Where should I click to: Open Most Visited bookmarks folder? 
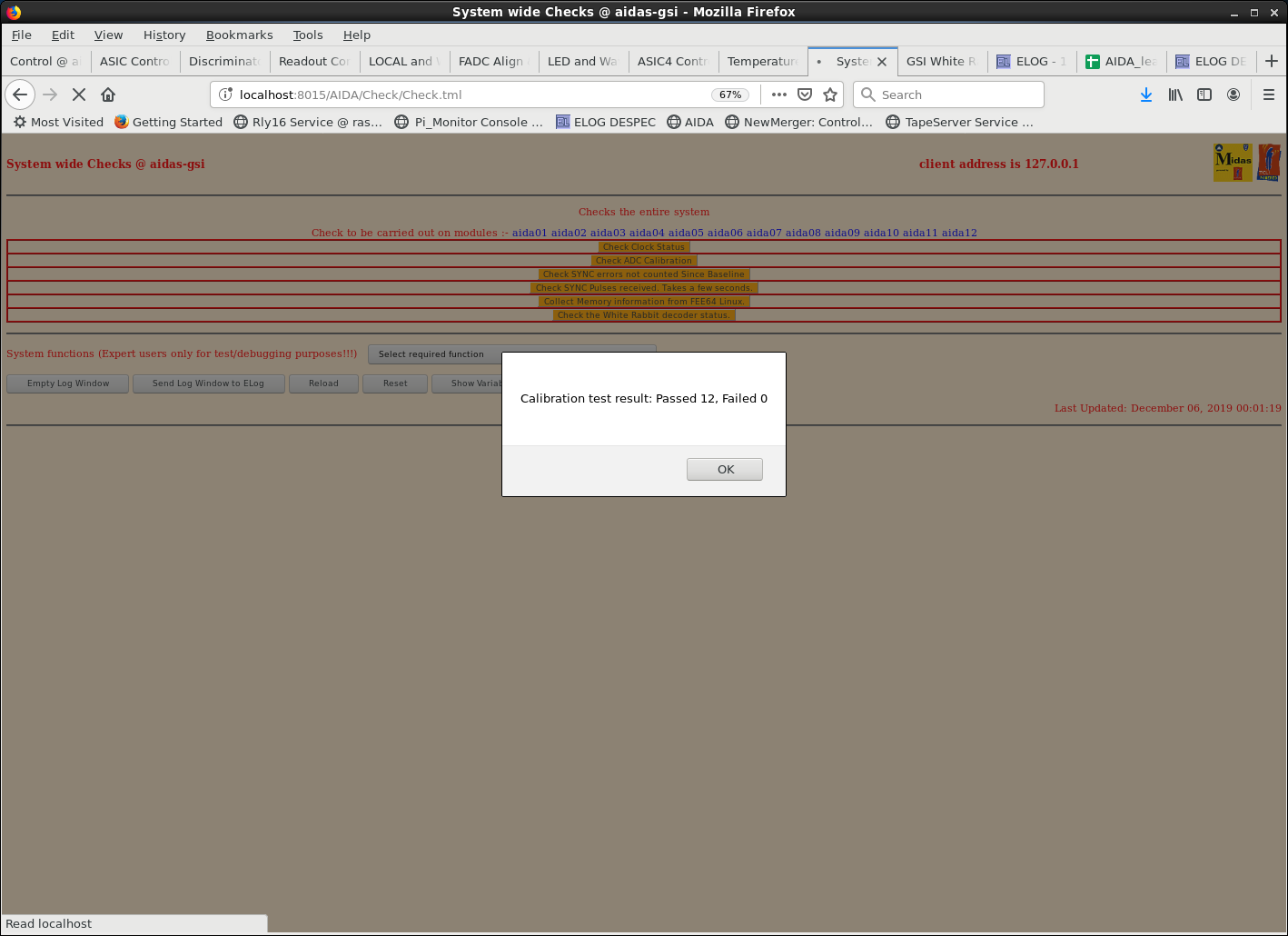[x=58, y=122]
